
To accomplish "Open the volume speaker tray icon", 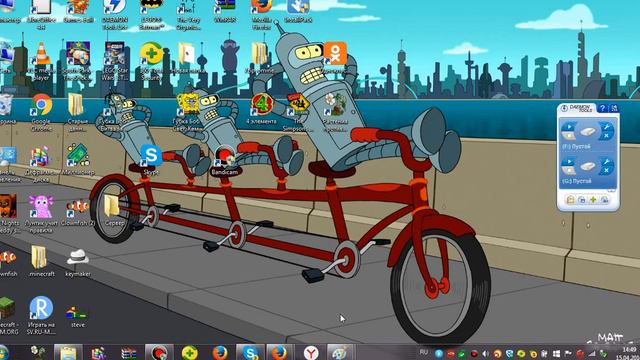I will click(x=485, y=353).
